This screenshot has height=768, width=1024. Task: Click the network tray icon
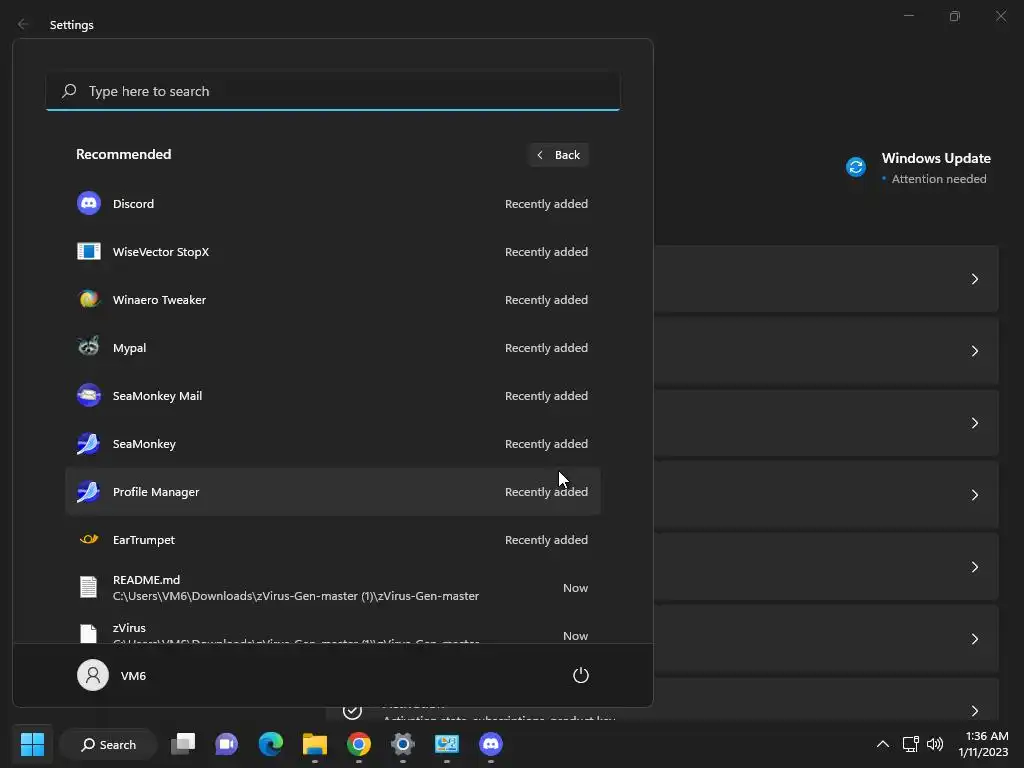pos(910,744)
